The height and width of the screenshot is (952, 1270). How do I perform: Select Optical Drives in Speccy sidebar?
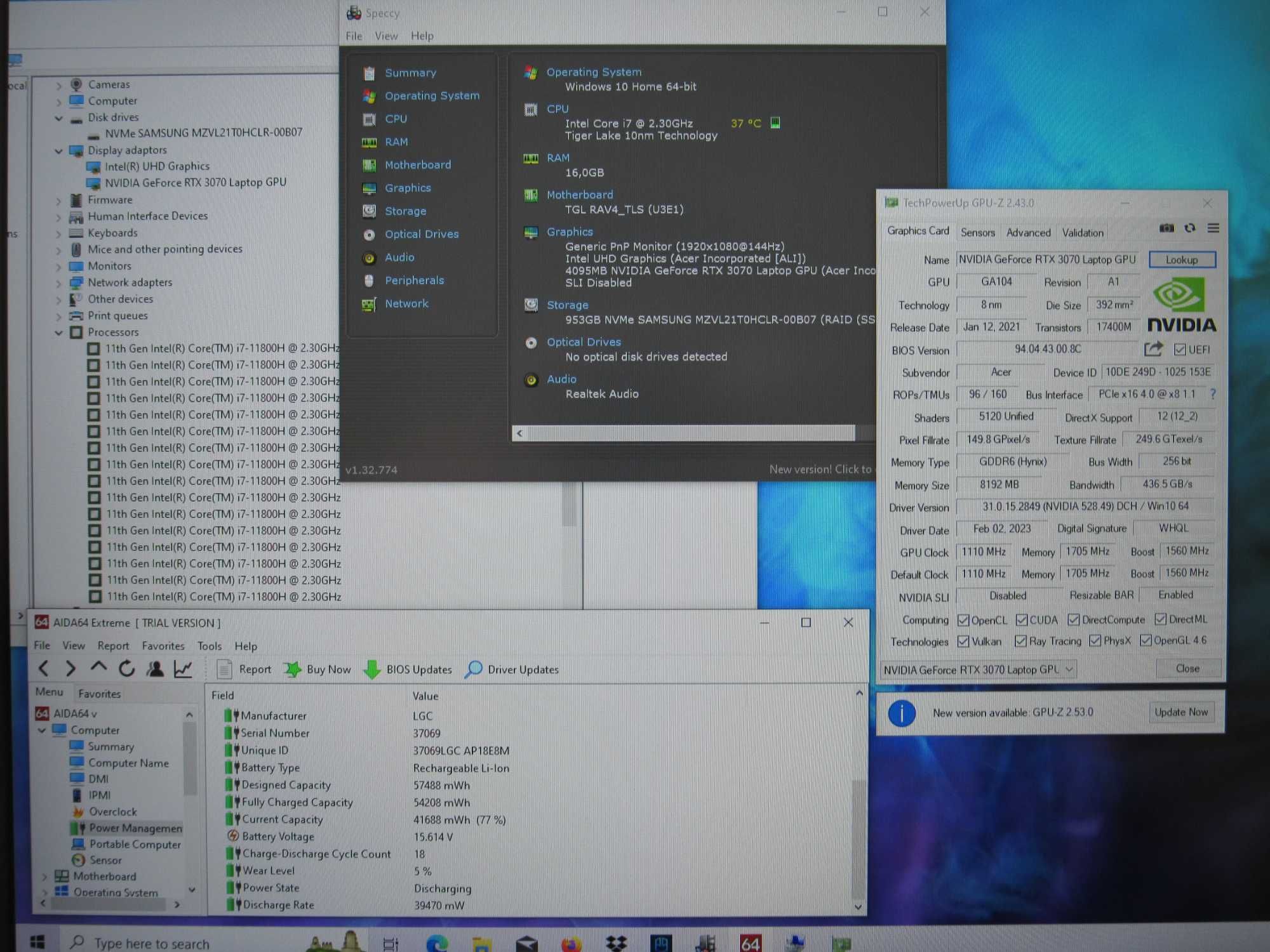pyautogui.click(x=422, y=234)
